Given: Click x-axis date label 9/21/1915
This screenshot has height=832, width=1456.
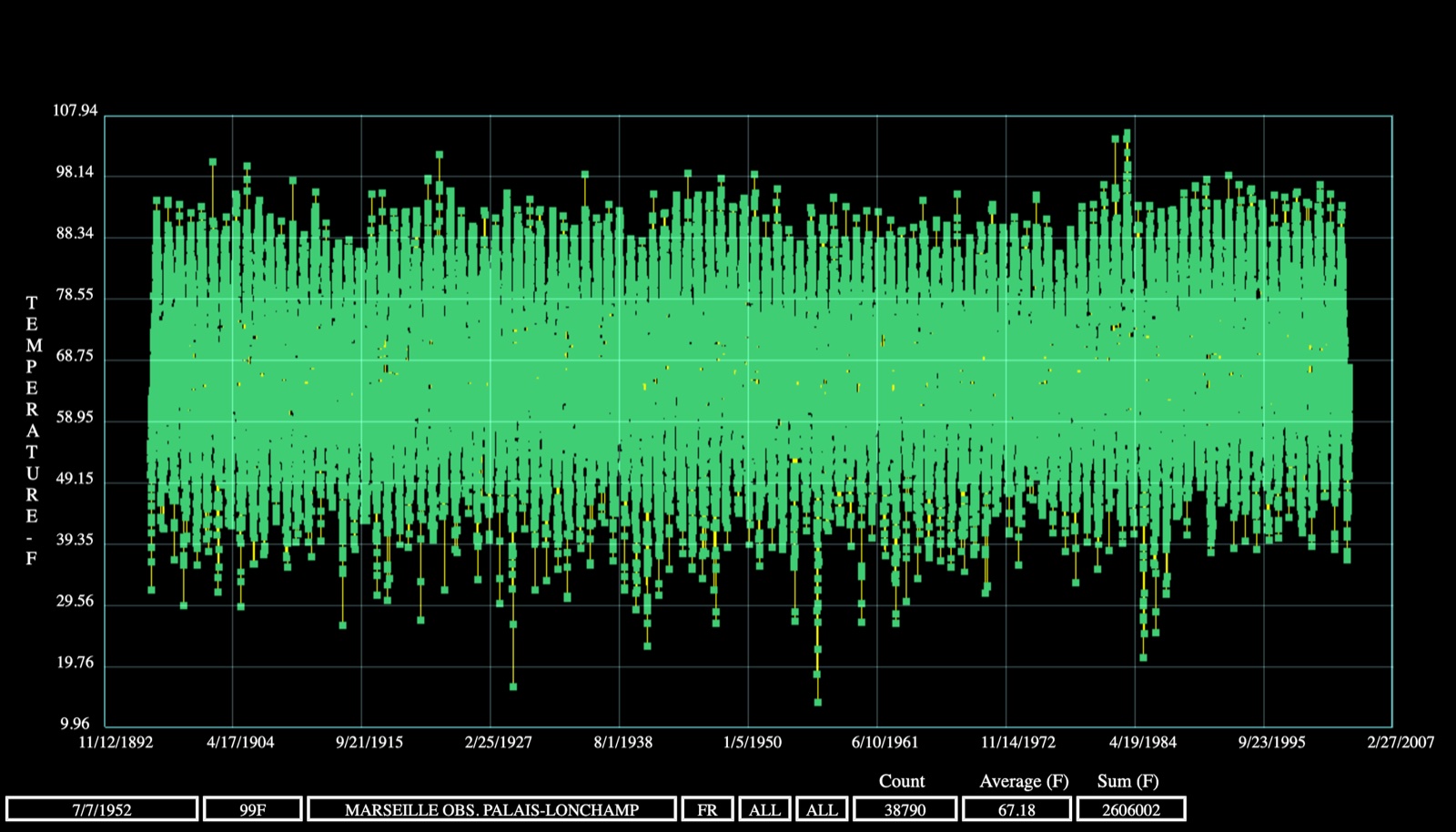Looking at the screenshot, I should [x=369, y=742].
